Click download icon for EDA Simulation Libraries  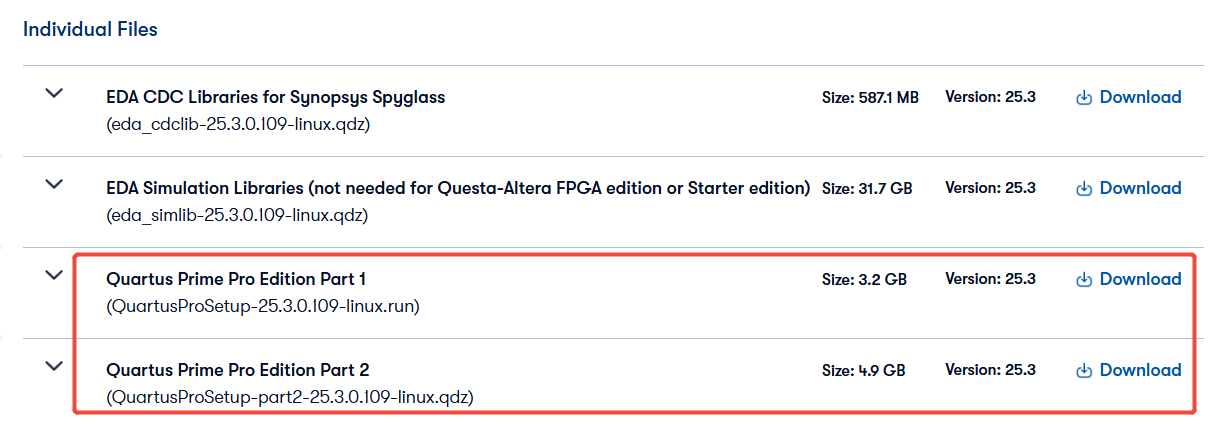1084,189
